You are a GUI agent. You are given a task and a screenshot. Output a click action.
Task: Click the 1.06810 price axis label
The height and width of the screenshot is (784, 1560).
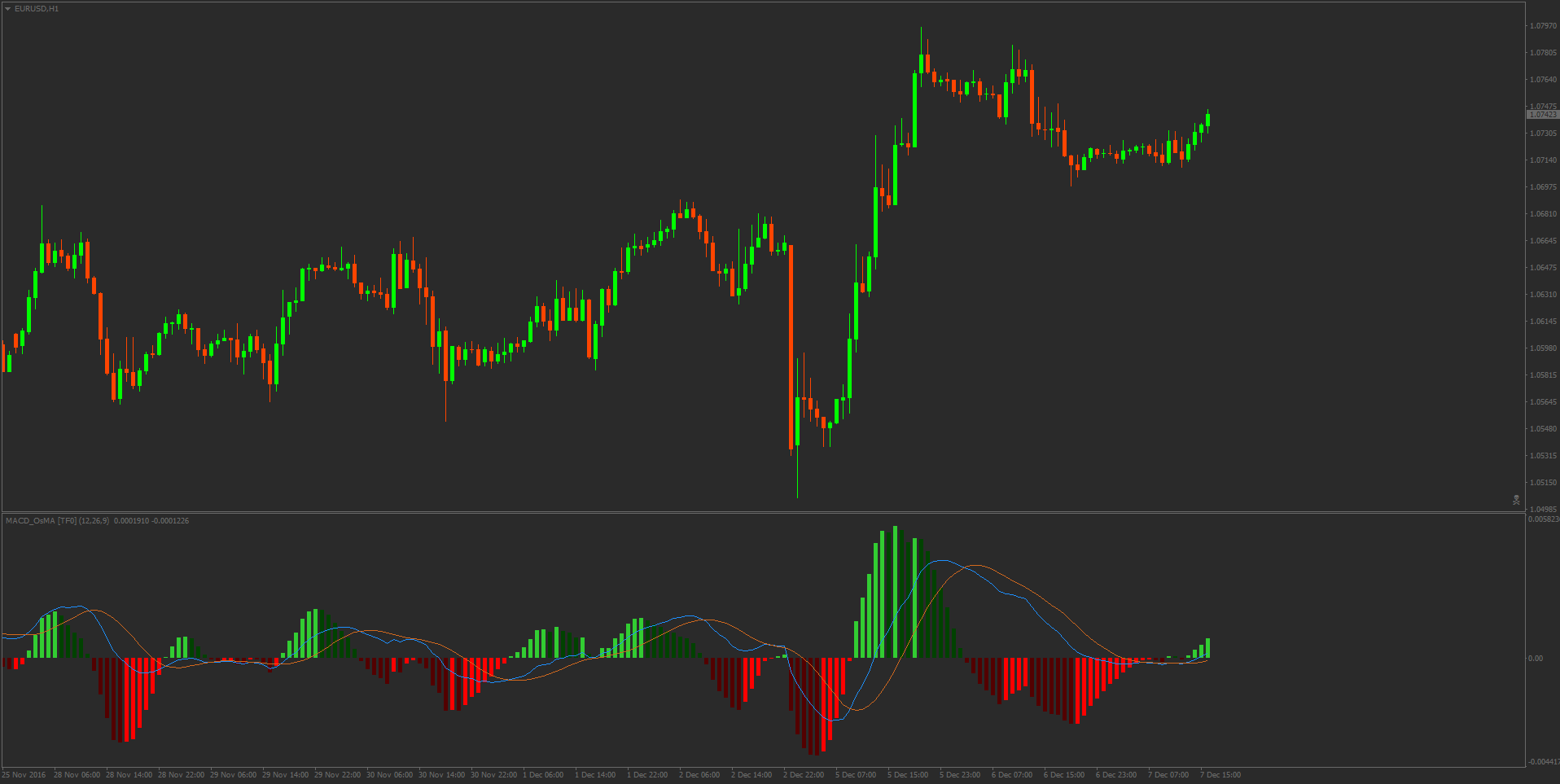click(x=1543, y=214)
